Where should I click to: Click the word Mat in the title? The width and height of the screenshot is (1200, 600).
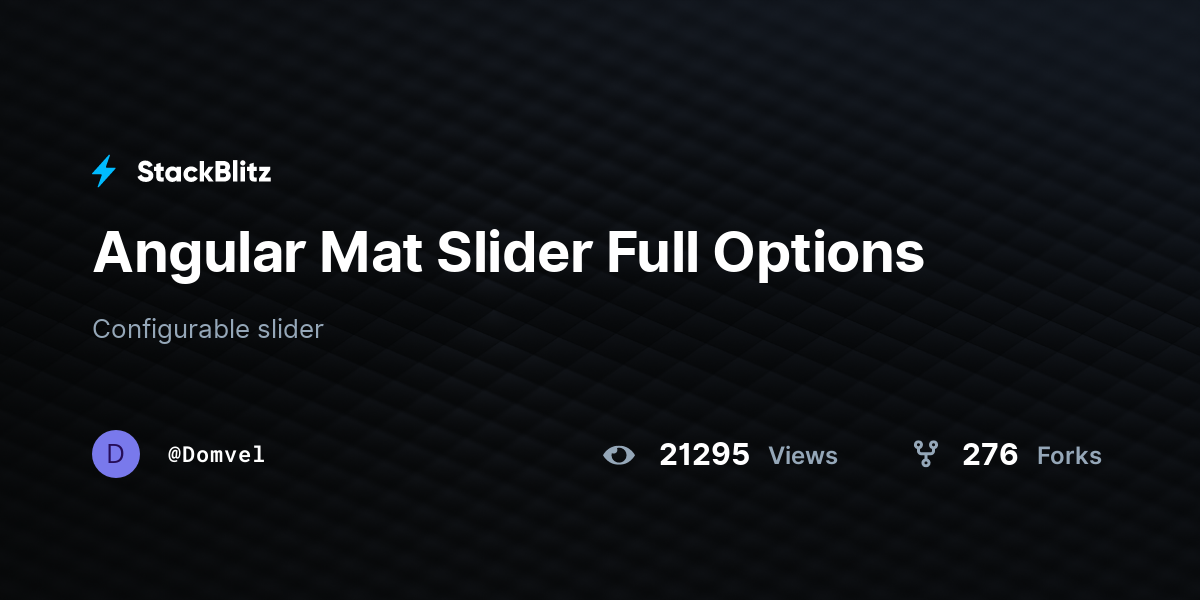[371, 252]
